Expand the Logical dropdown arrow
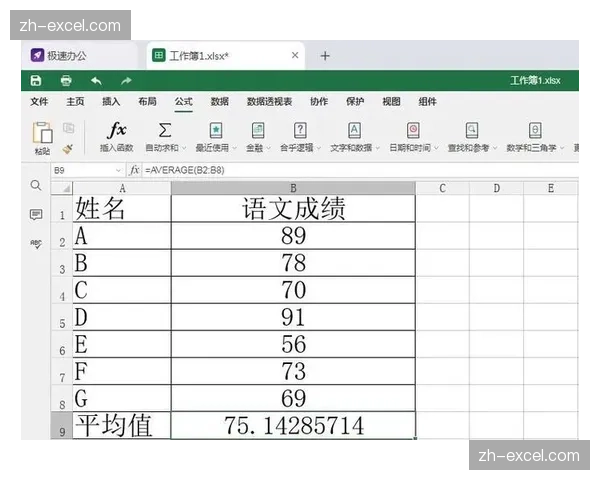 (319, 148)
